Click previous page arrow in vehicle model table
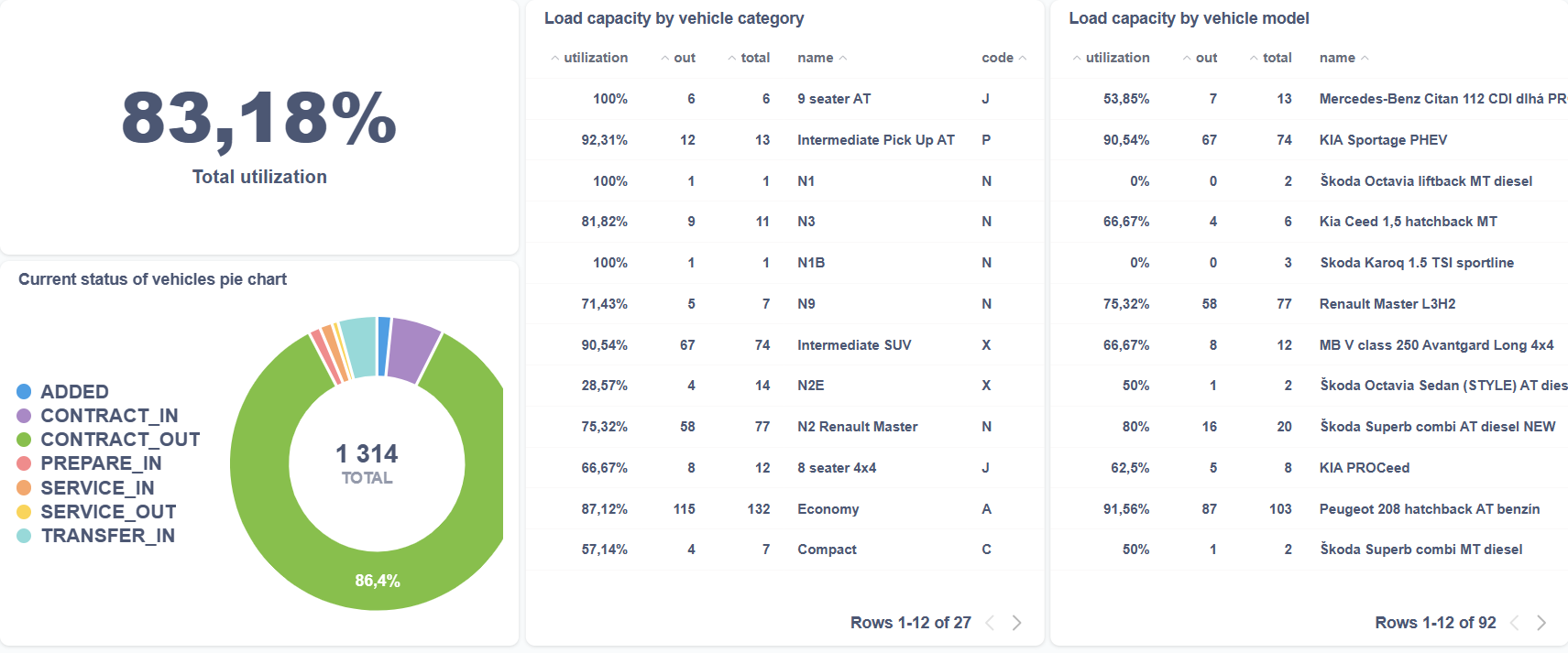The width and height of the screenshot is (1568, 653). pos(1515,623)
